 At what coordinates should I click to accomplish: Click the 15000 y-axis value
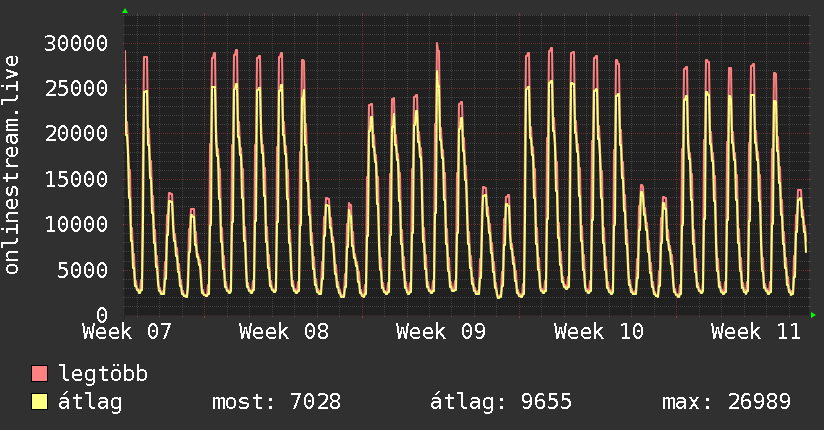76,179
